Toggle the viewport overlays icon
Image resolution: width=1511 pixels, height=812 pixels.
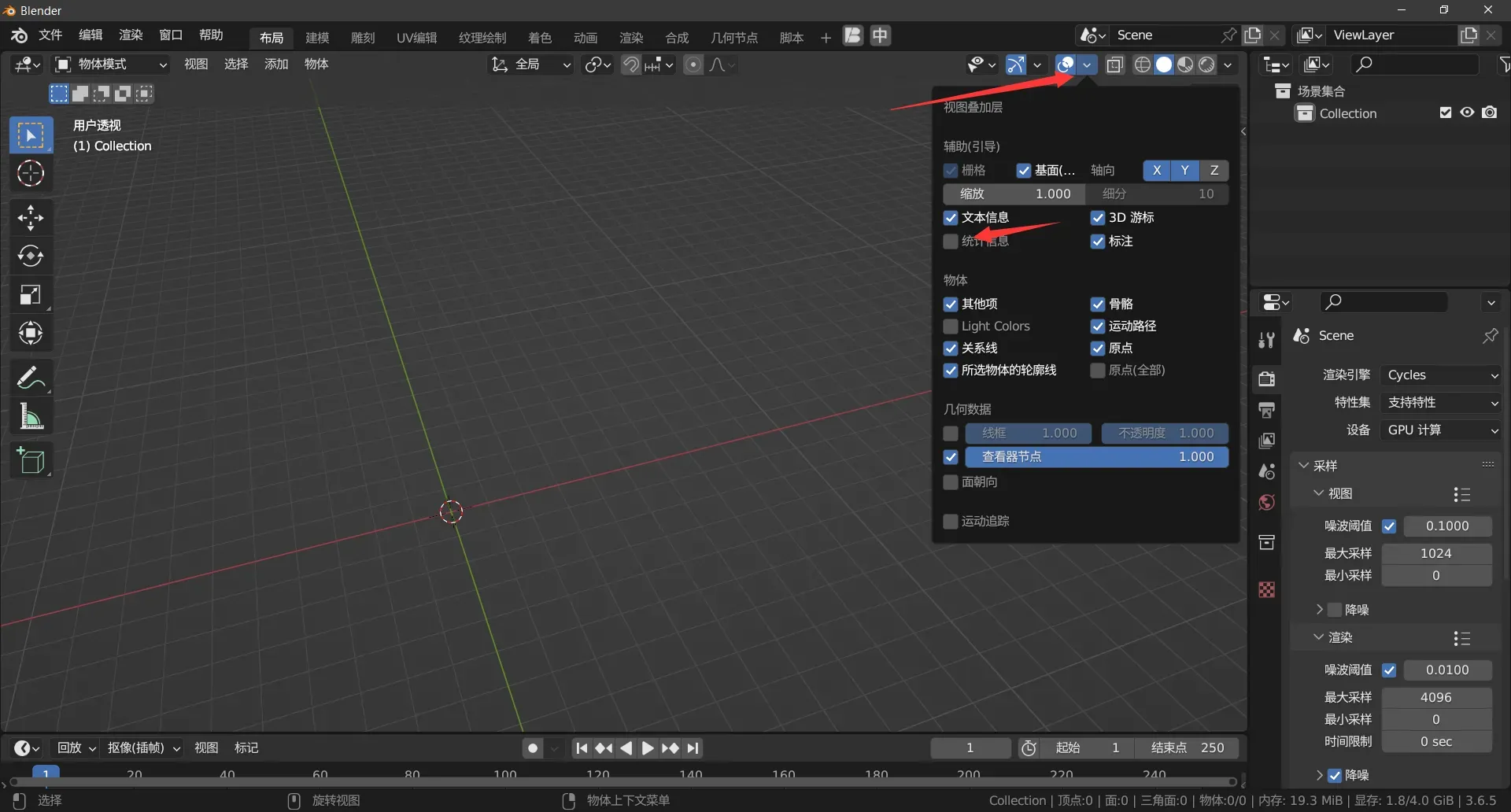point(1065,65)
